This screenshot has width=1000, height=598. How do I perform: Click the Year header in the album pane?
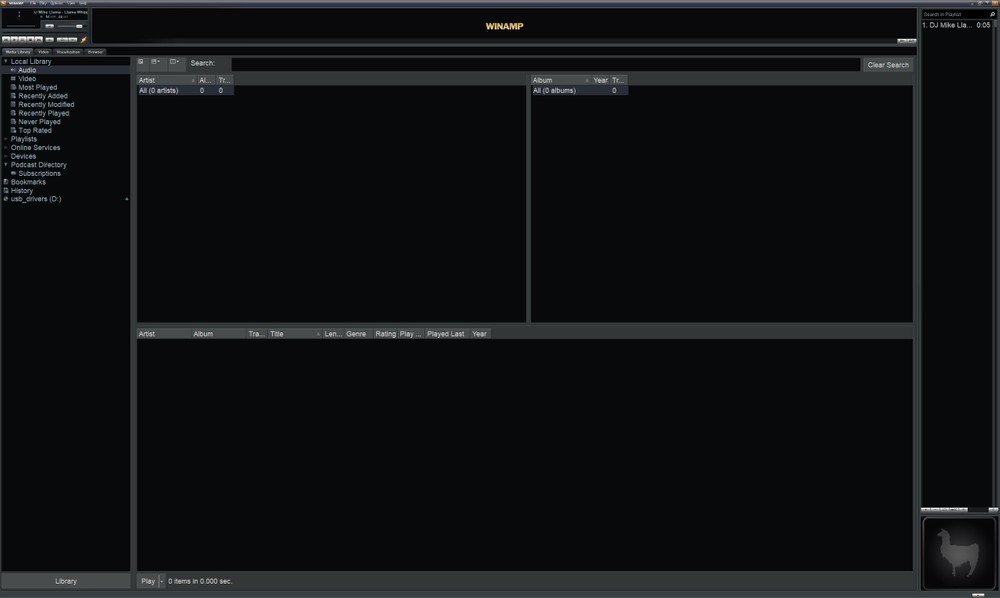pyautogui.click(x=600, y=80)
